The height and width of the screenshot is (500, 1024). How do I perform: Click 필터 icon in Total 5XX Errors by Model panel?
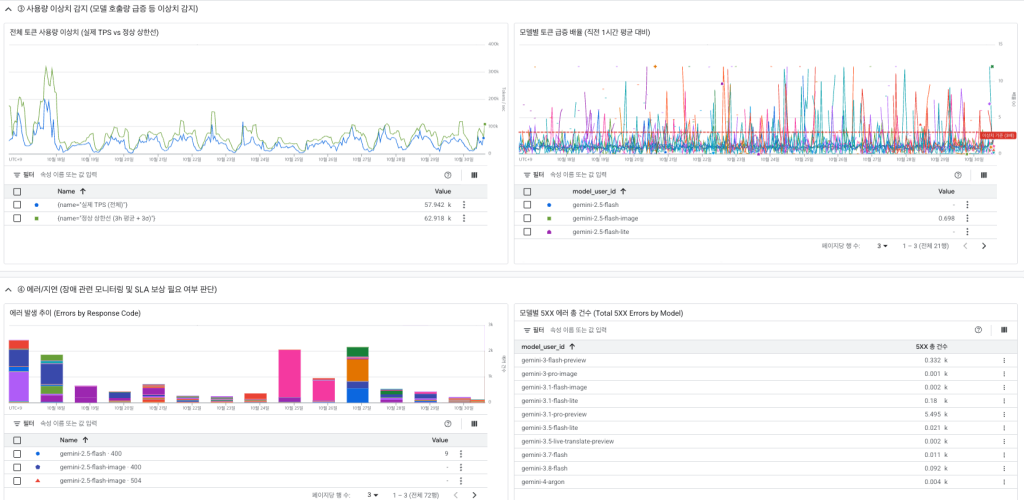[527, 330]
